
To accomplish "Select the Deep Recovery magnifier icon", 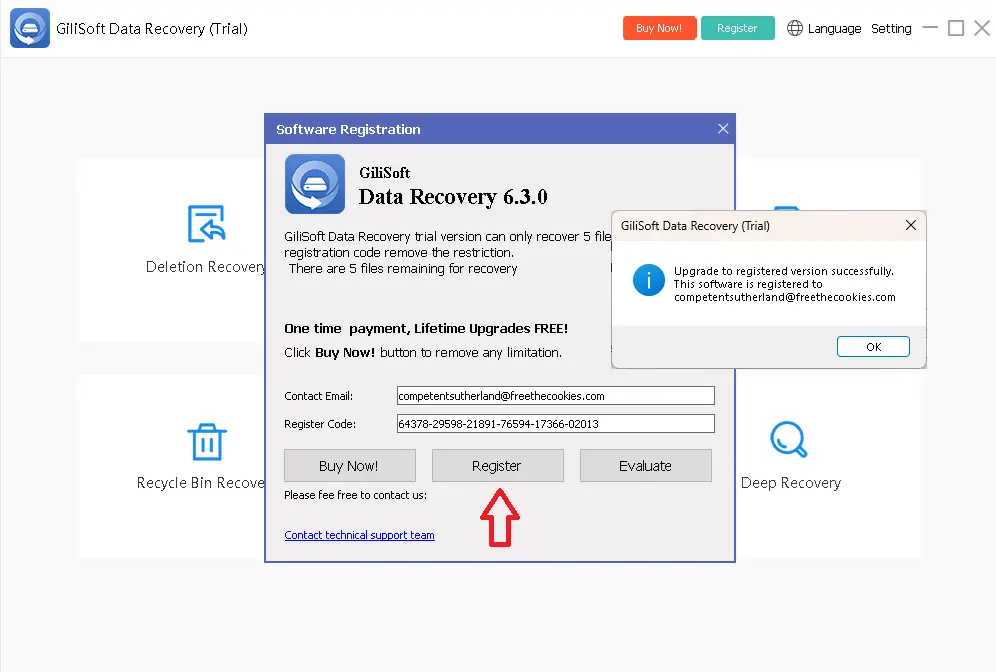I will pos(788,439).
